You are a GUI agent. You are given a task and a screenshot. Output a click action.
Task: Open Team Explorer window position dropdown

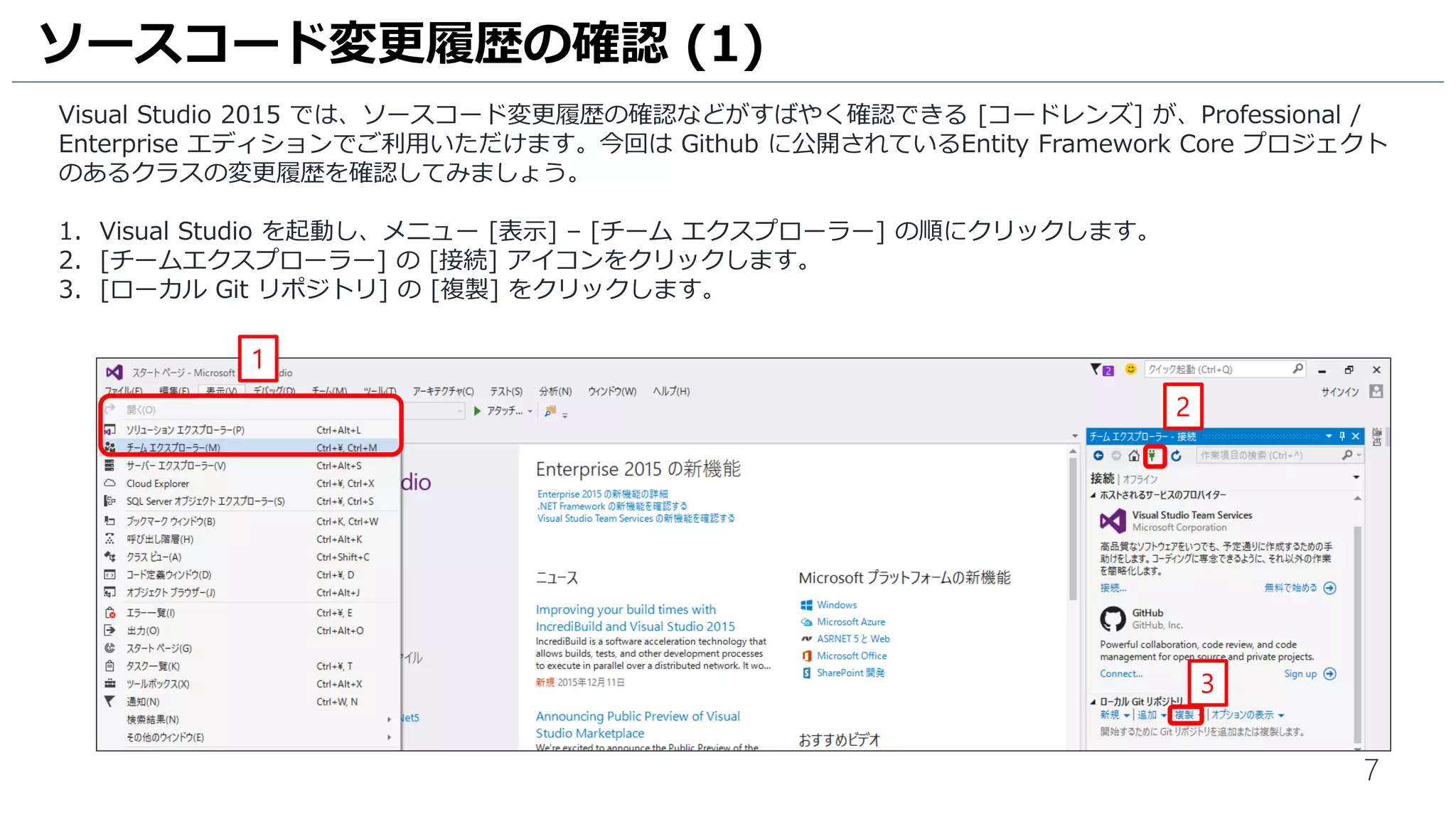[x=1329, y=437]
